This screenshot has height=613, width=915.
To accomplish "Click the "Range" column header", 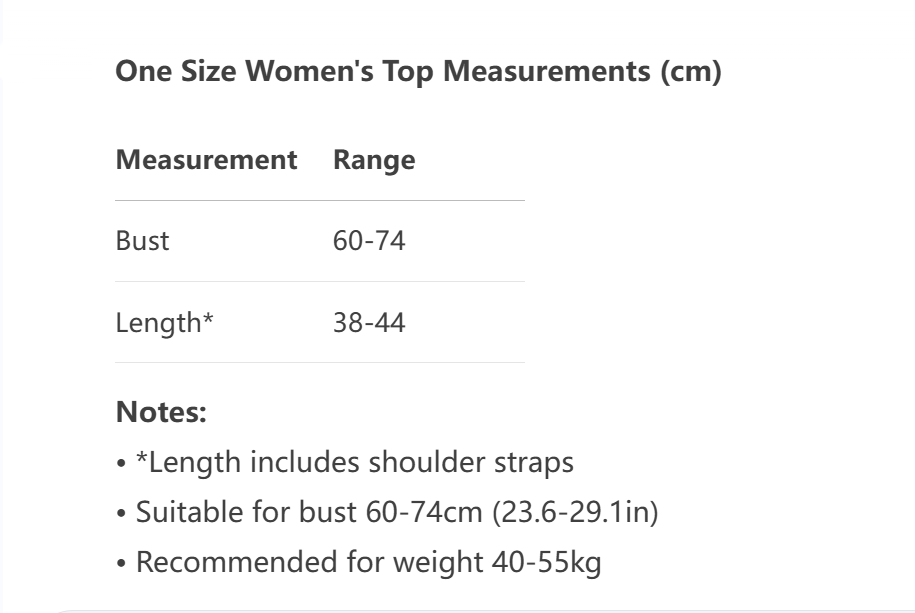I will pyautogui.click(x=373, y=160).
